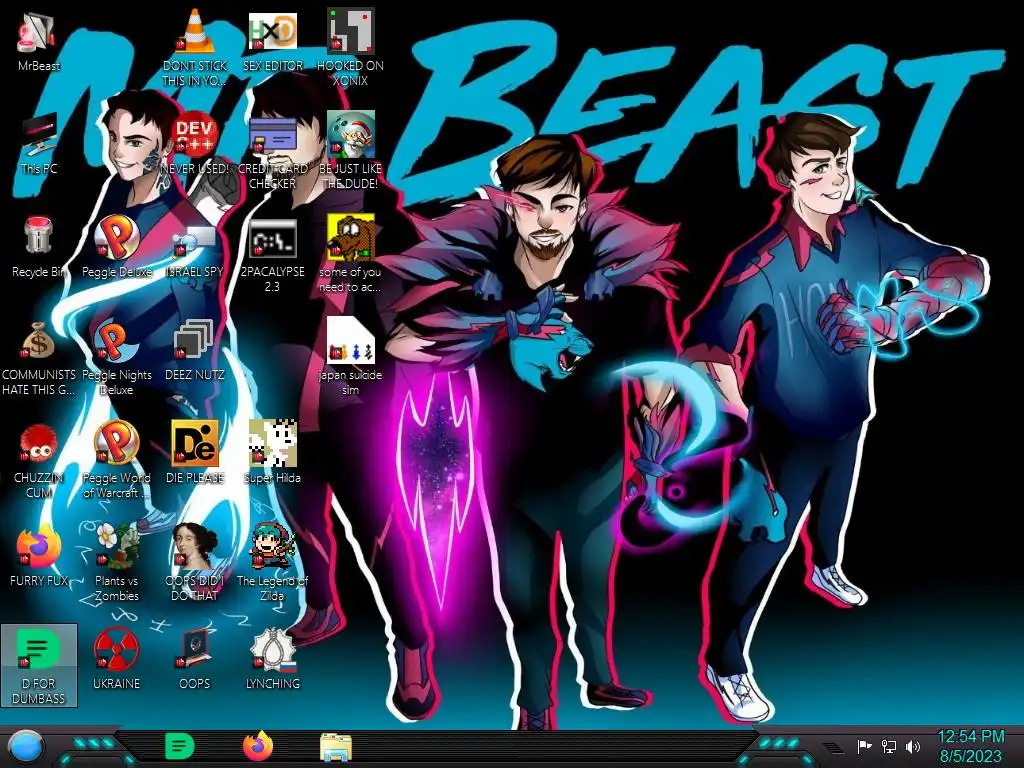The width and height of the screenshot is (1024, 768).
Task: Open the Recycle Bin
Action: 38,237
